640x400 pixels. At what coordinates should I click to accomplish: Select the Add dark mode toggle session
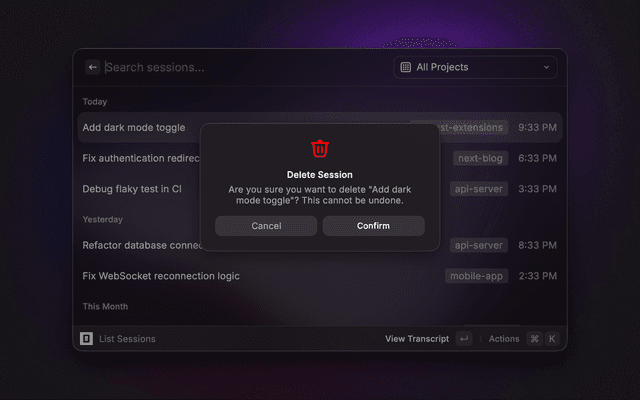320,127
